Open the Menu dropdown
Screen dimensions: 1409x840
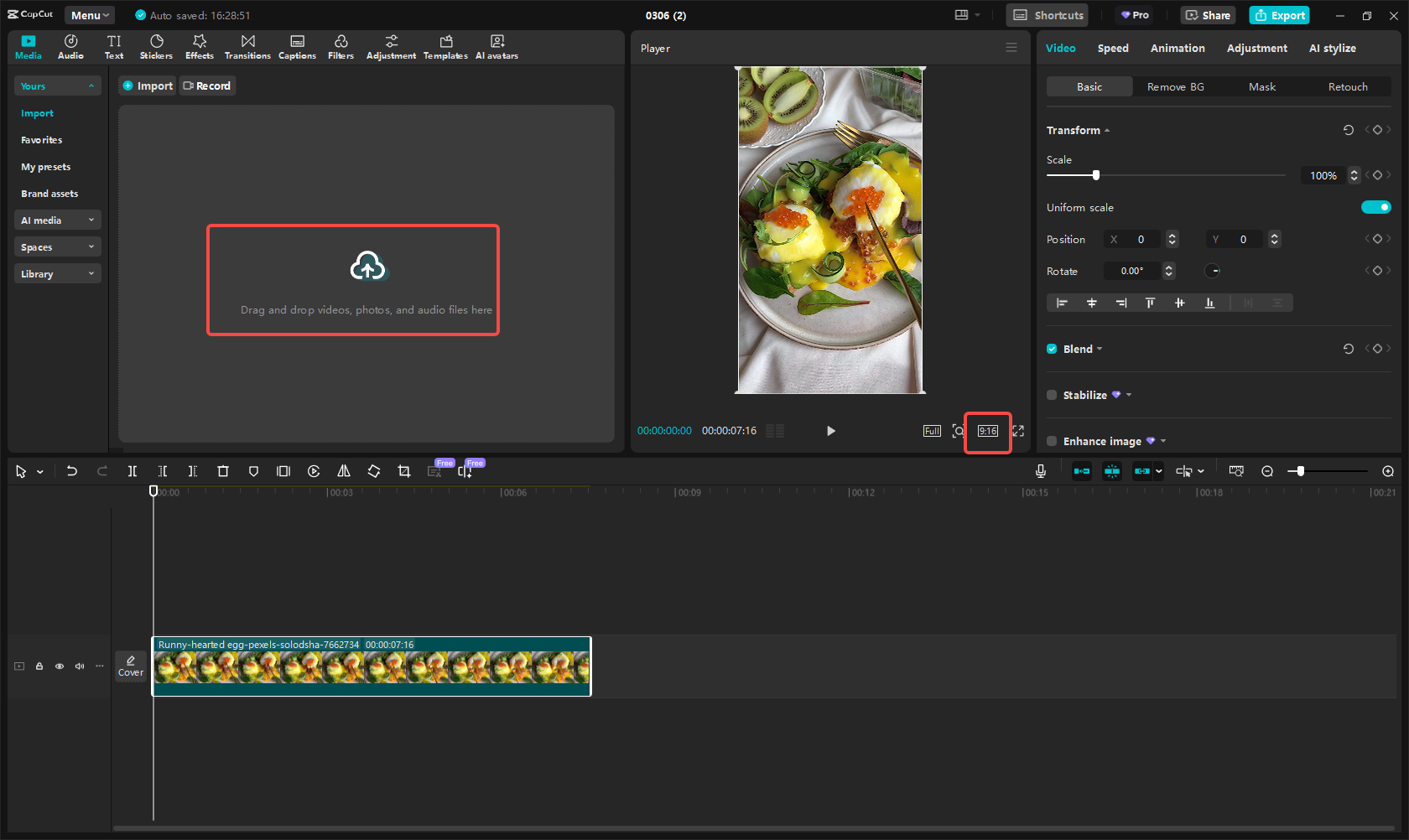click(90, 15)
